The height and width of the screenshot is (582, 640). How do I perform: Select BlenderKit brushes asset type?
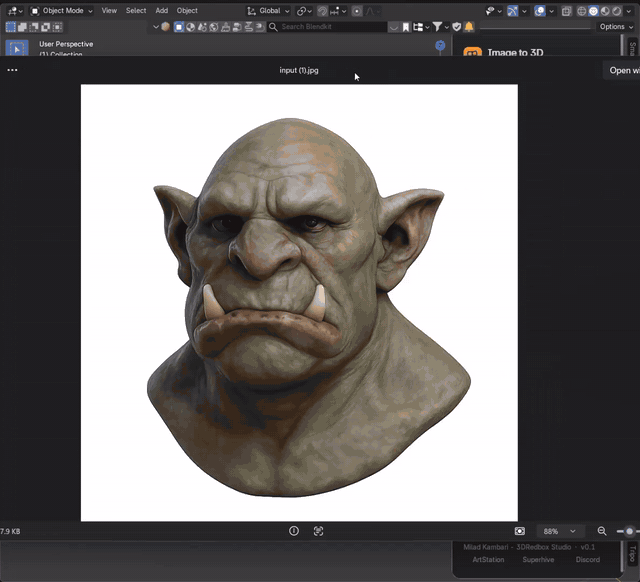coord(225,27)
